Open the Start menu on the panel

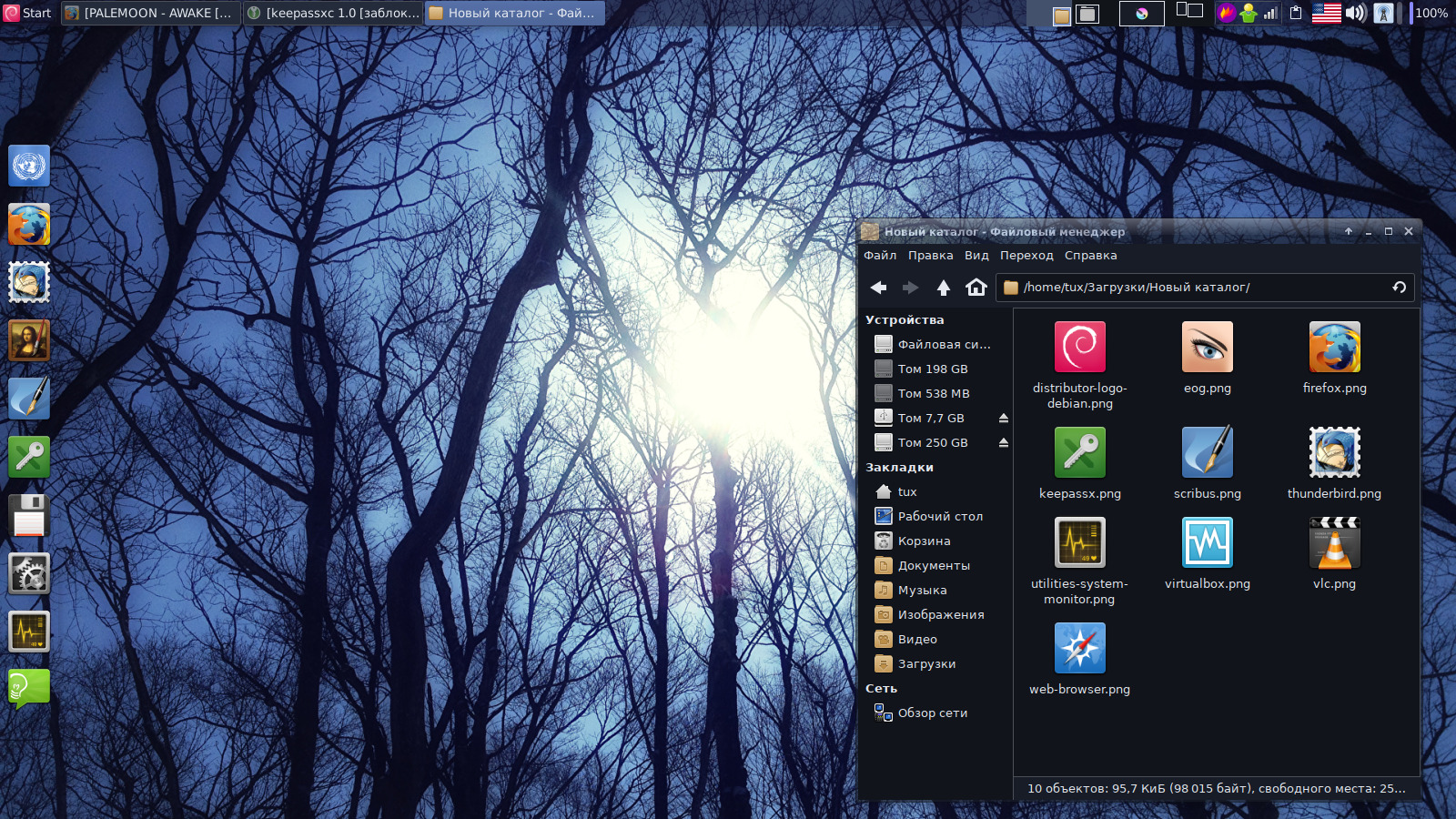27,13
